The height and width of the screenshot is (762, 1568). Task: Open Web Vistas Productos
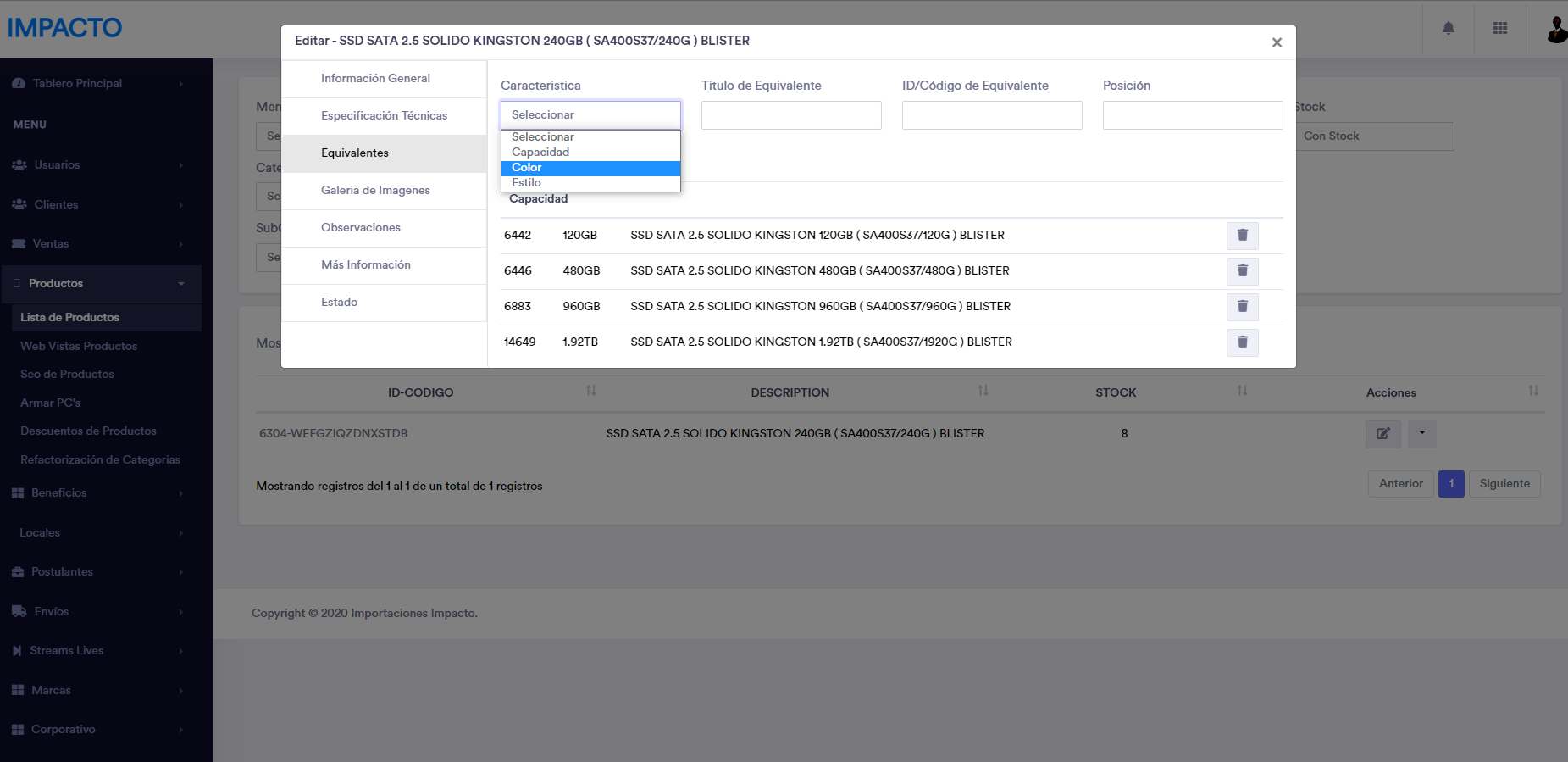pyautogui.click(x=79, y=347)
